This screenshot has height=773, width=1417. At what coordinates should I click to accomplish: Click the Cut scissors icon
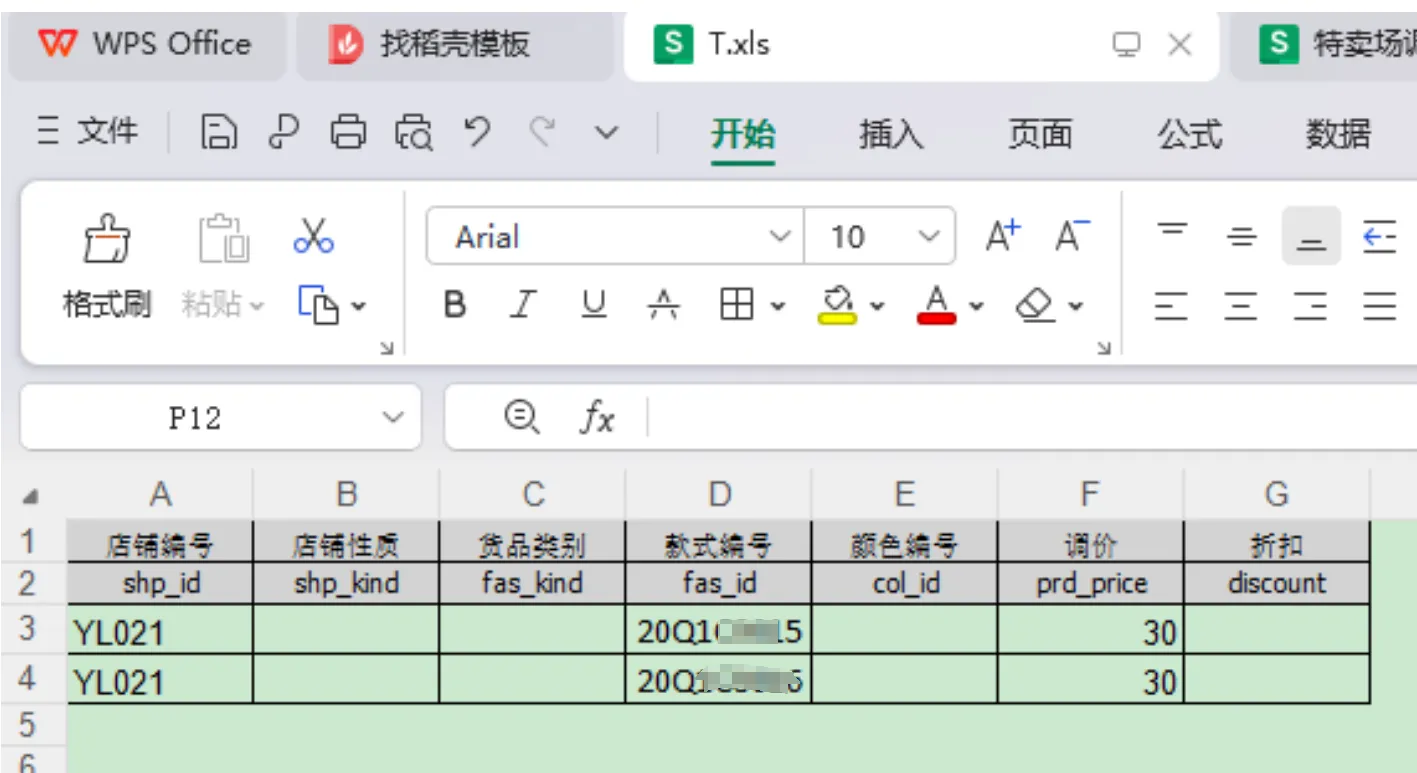coord(313,237)
